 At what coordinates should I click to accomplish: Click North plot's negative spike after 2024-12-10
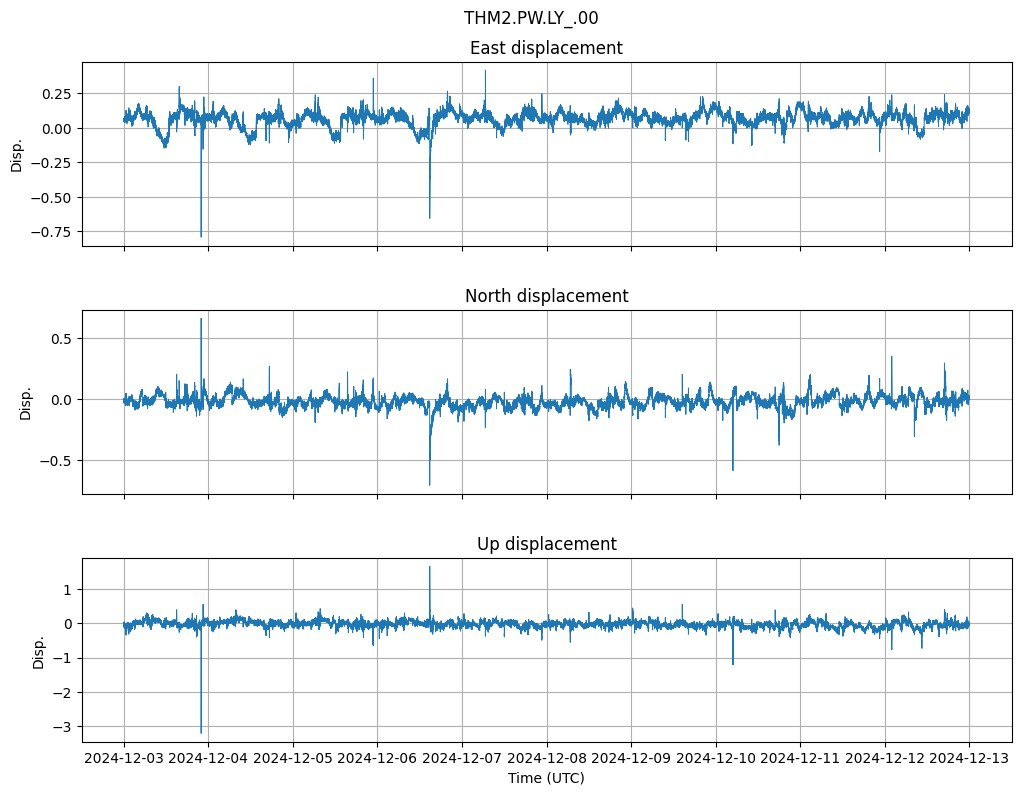pos(733,468)
